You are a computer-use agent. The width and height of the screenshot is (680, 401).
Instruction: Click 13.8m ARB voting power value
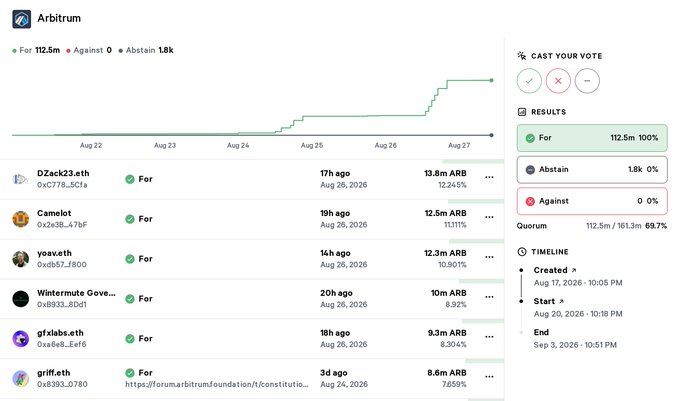(x=445, y=173)
